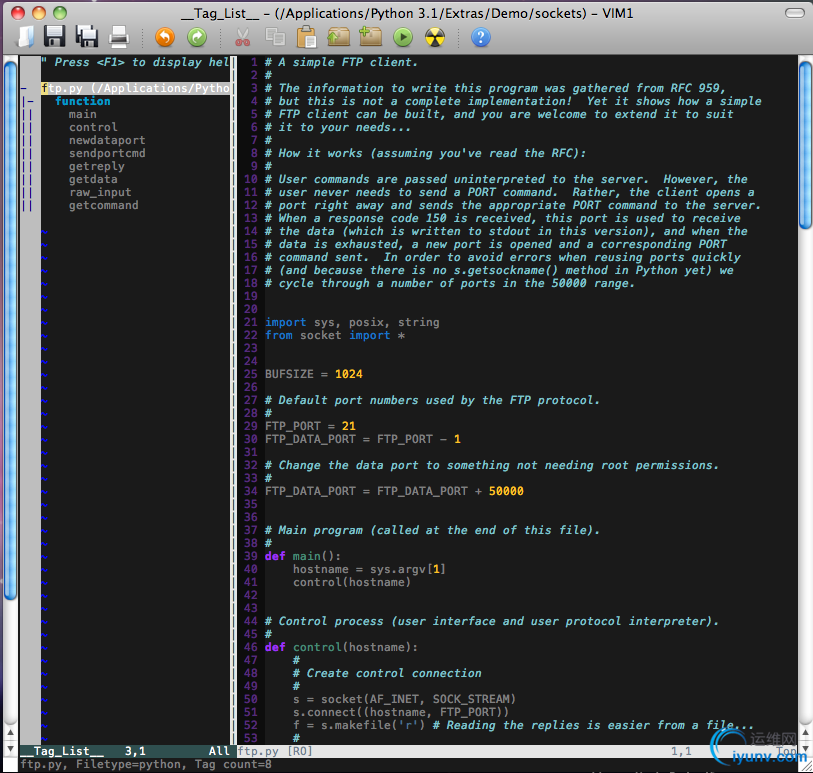Jump to the 'sendportcmd' tag
The height and width of the screenshot is (773, 813).
click(107, 153)
